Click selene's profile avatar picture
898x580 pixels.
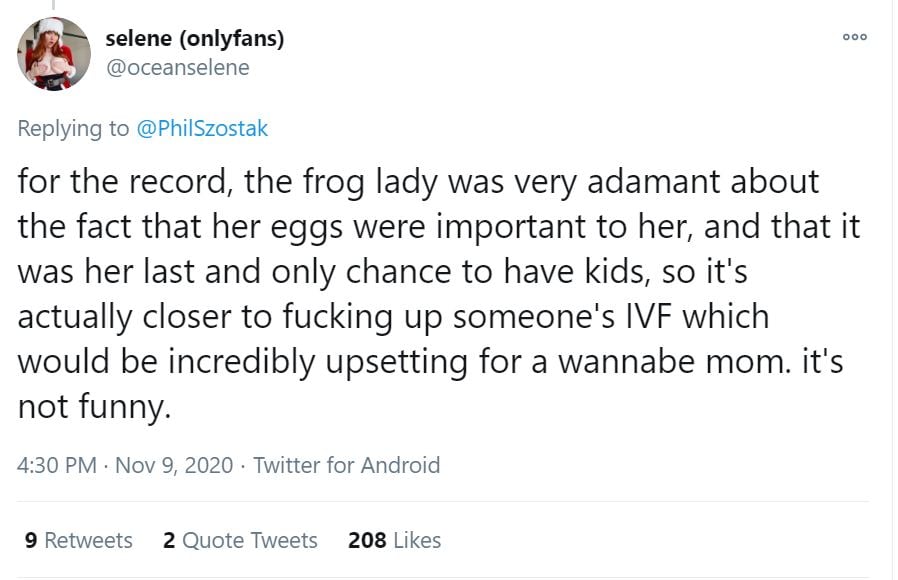(x=54, y=54)
